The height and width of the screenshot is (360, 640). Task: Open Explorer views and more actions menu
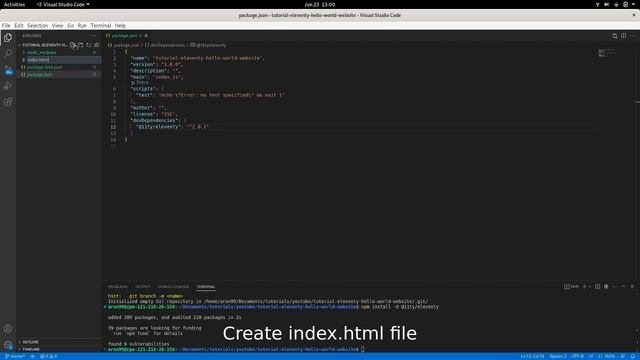(94, 36)
